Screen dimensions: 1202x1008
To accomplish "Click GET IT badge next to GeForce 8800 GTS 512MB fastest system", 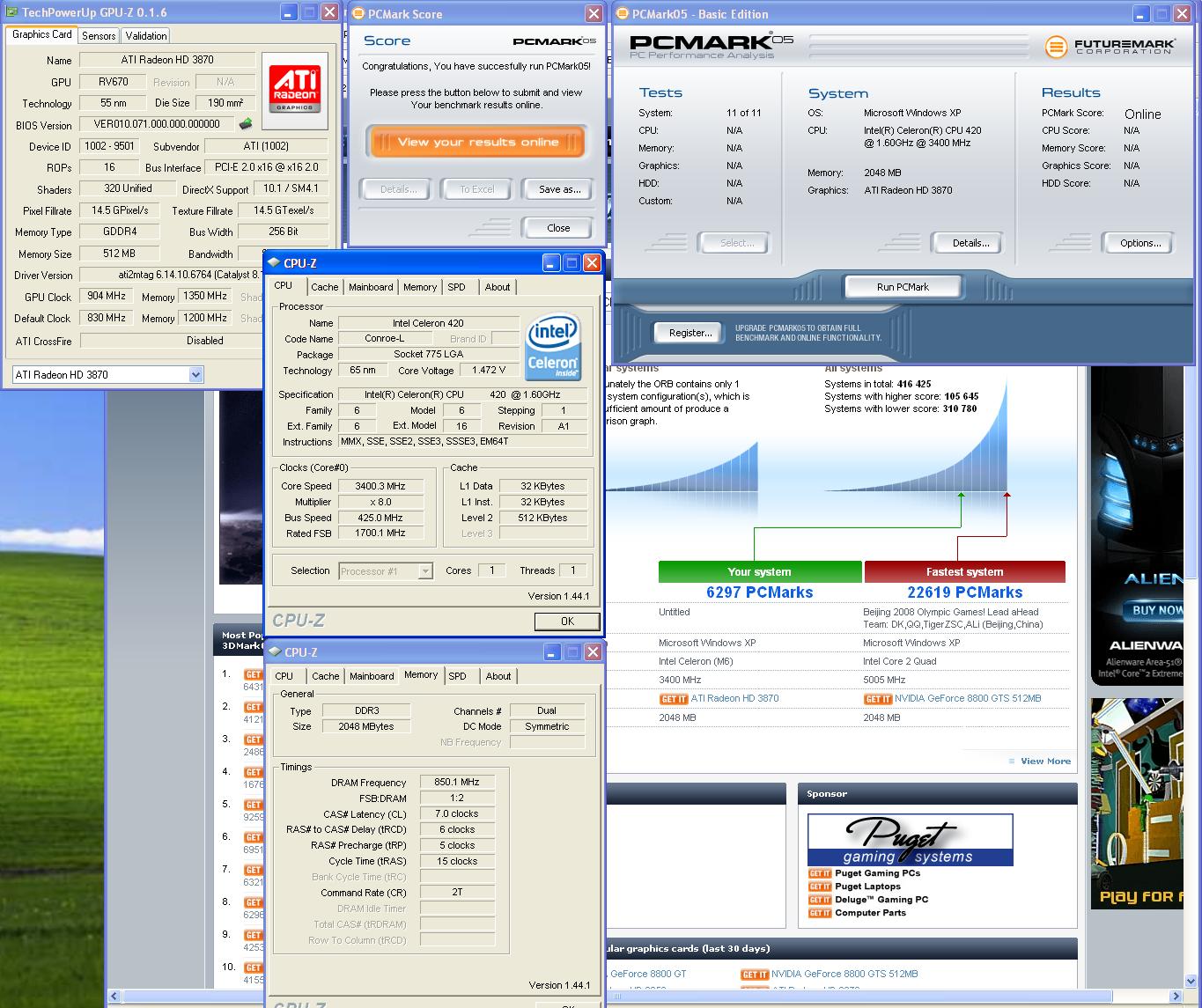I will pyautogui.click(x=878, y=699).
